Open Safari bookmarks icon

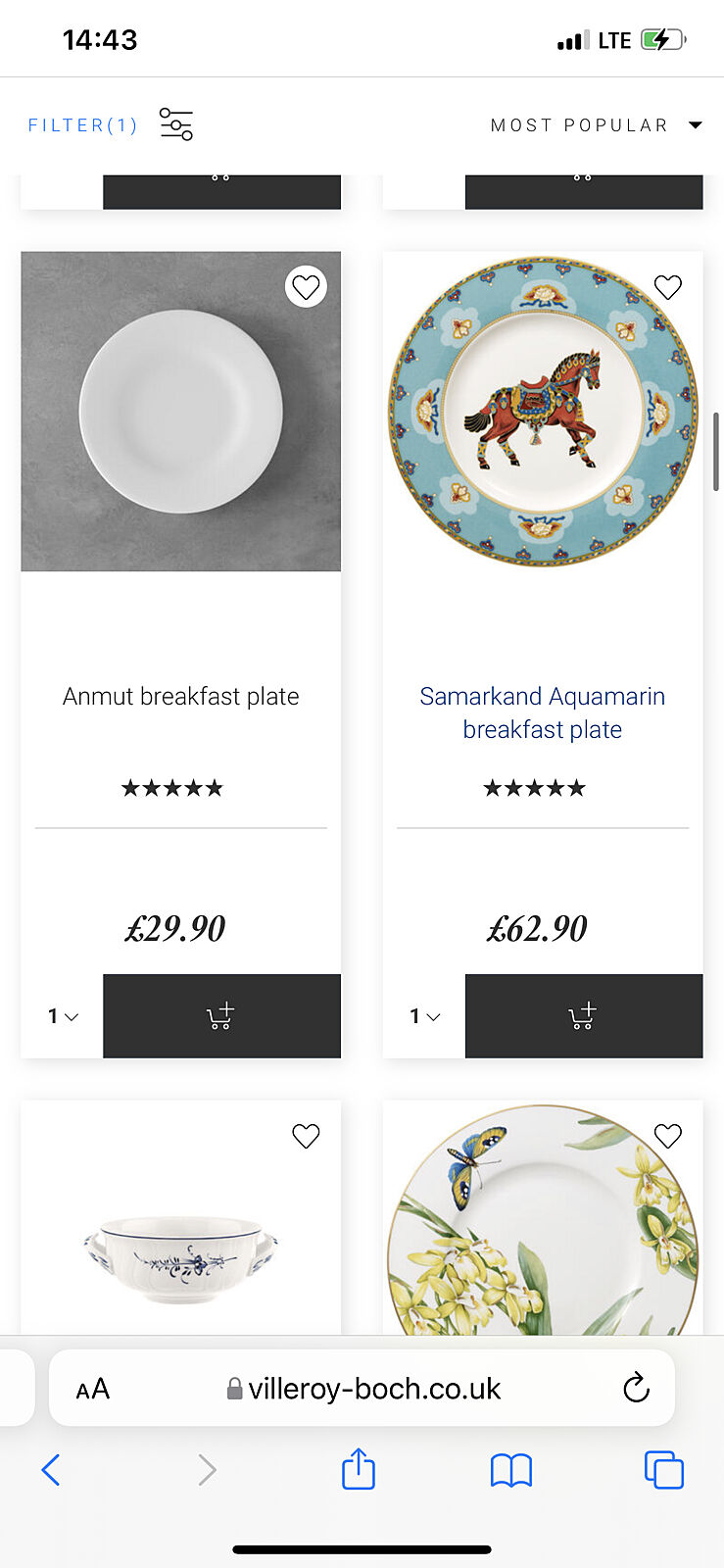click(x=510, y=1469)
